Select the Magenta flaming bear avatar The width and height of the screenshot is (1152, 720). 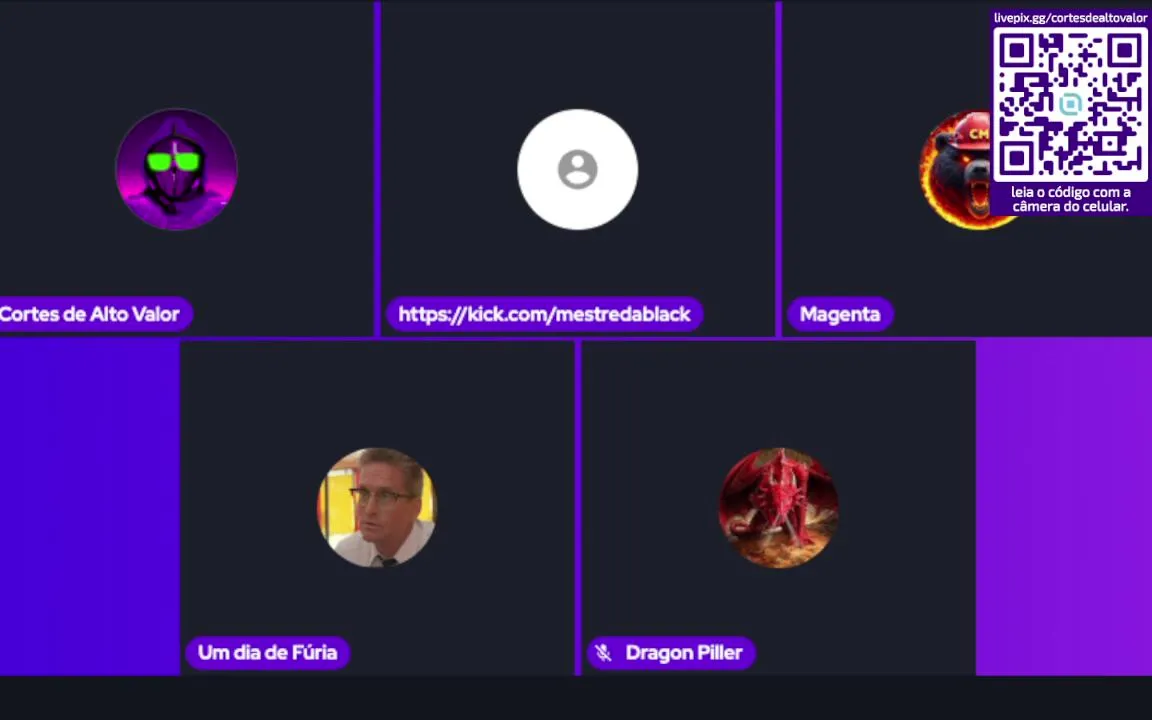click(957, 169)
